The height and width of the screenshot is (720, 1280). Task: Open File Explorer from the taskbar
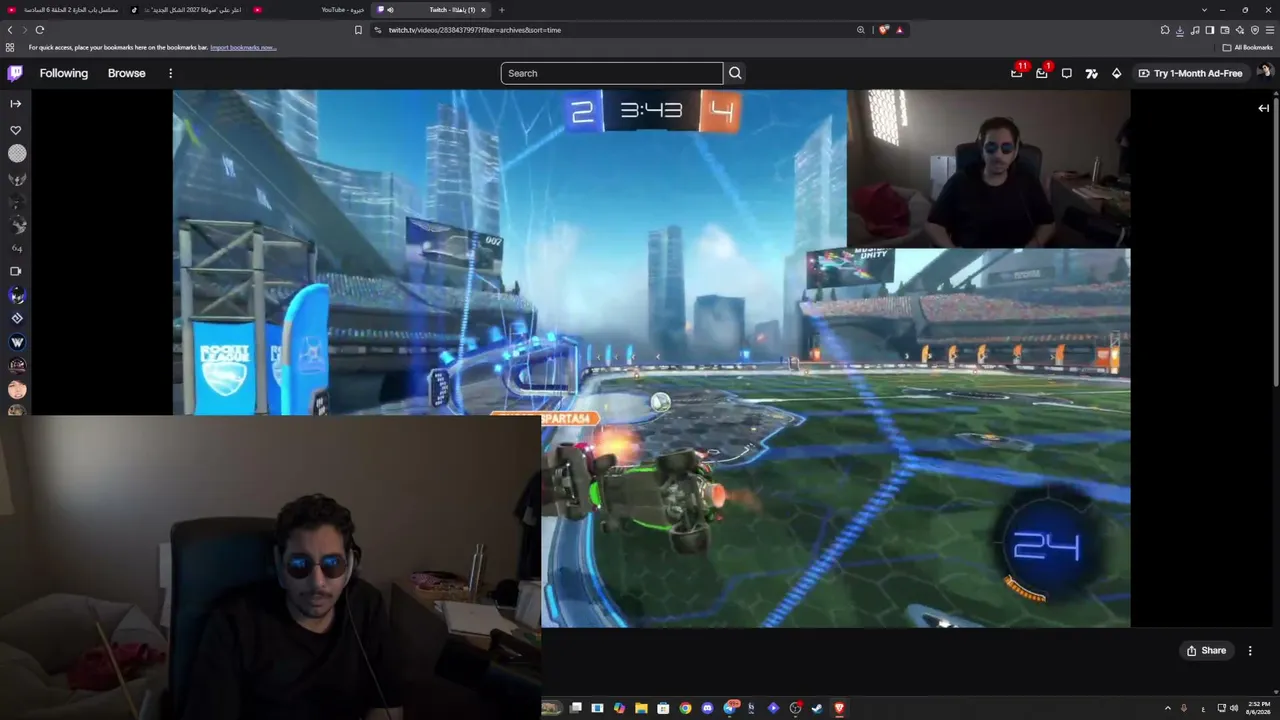pos(641,708)
